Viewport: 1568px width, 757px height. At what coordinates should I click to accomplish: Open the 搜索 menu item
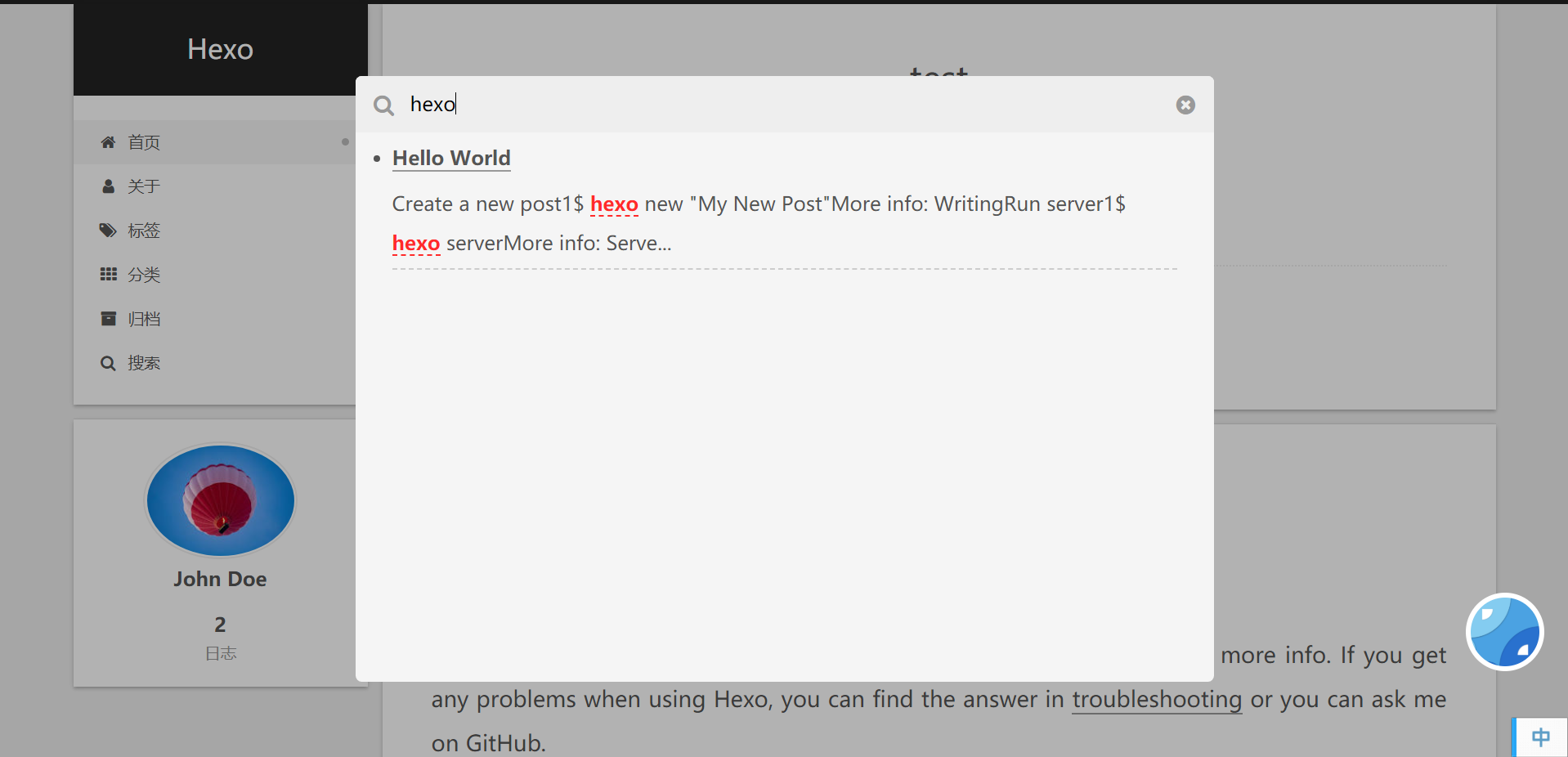(x=221, y=363)
